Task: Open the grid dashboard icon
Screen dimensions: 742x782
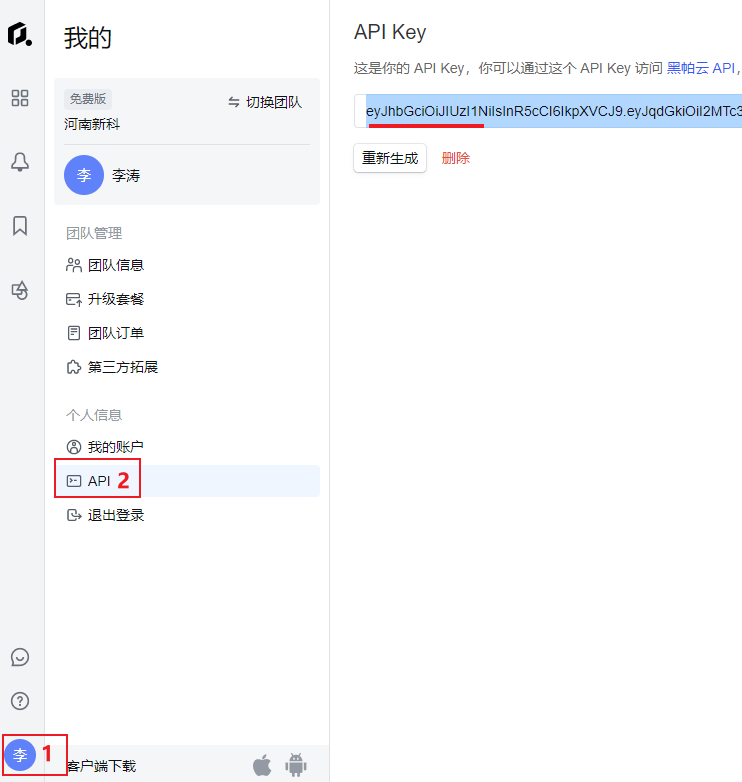Action: 20,98
